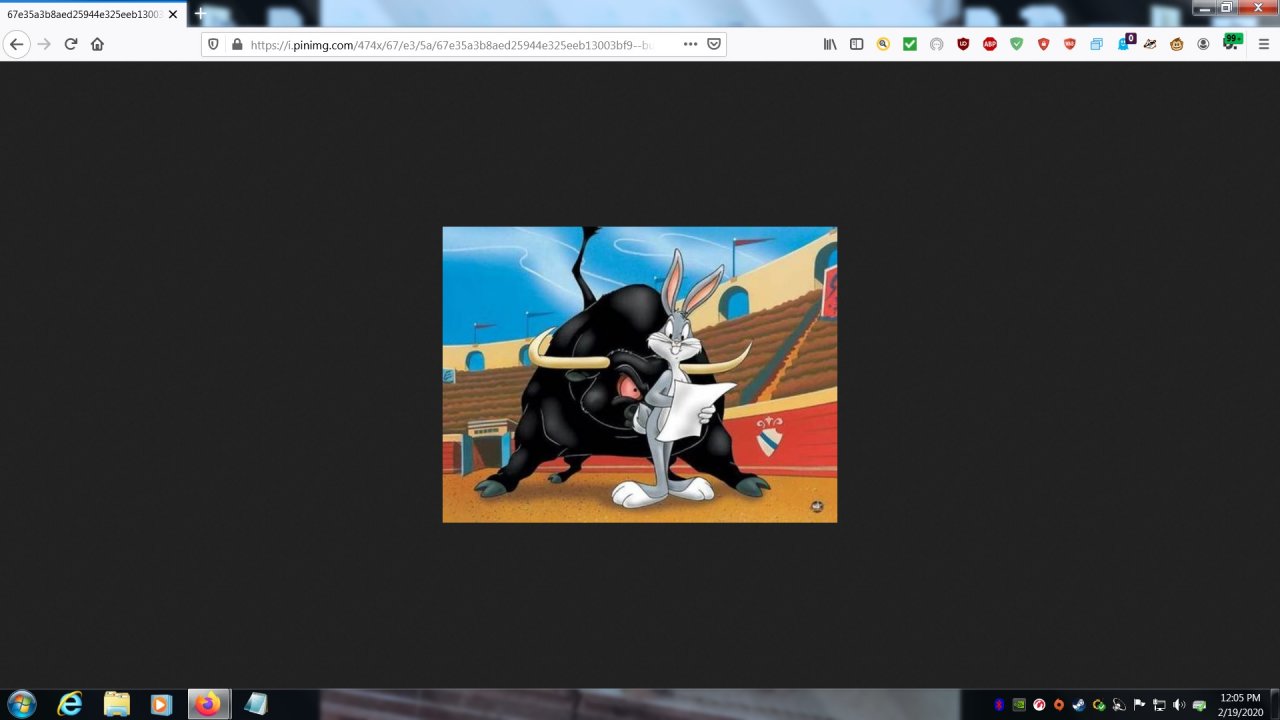Open the tracking protection shield in address bar
Viewport: 1280px width, 720px height.
(x=213, y=44)
